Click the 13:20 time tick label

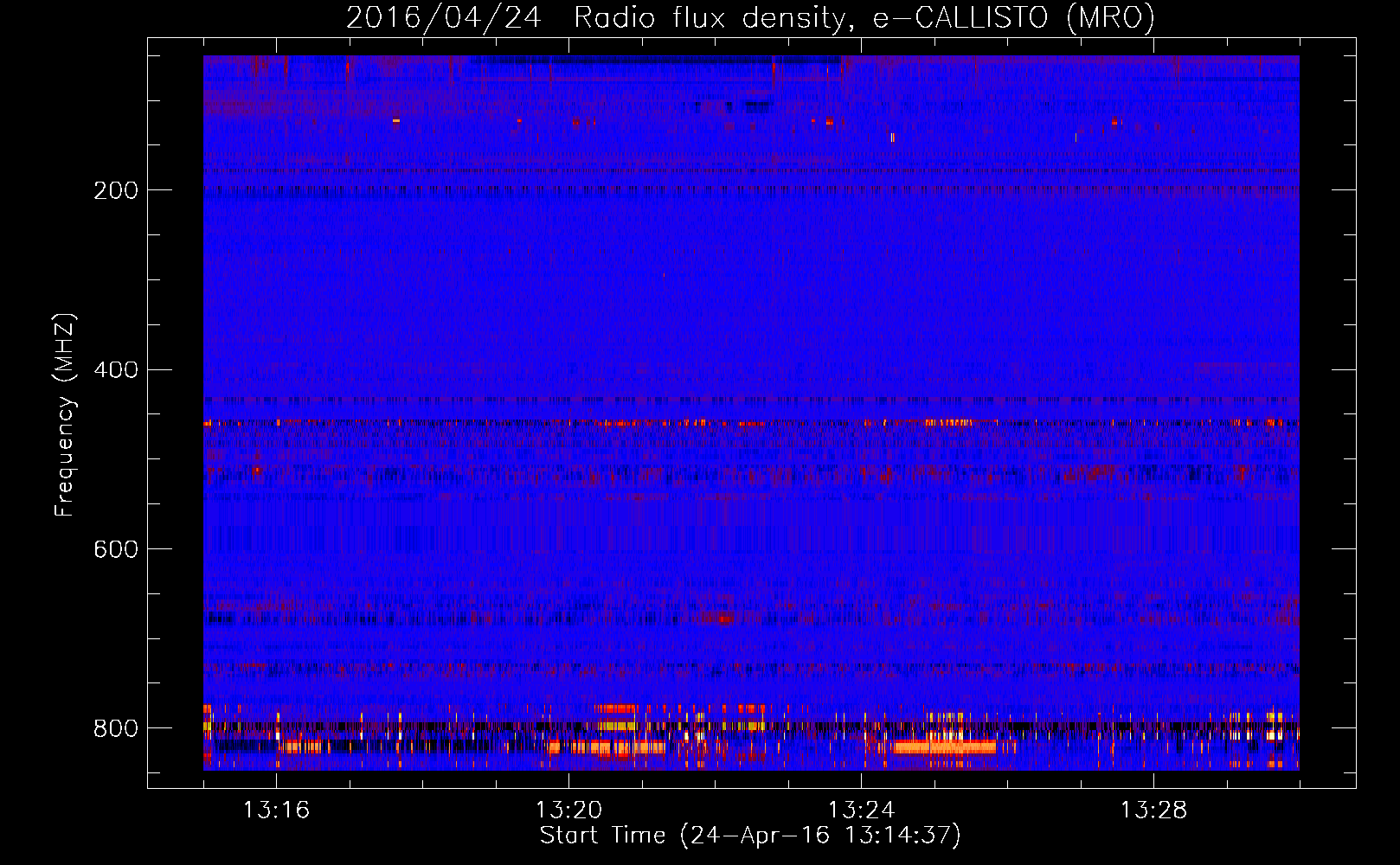point(568,811)
